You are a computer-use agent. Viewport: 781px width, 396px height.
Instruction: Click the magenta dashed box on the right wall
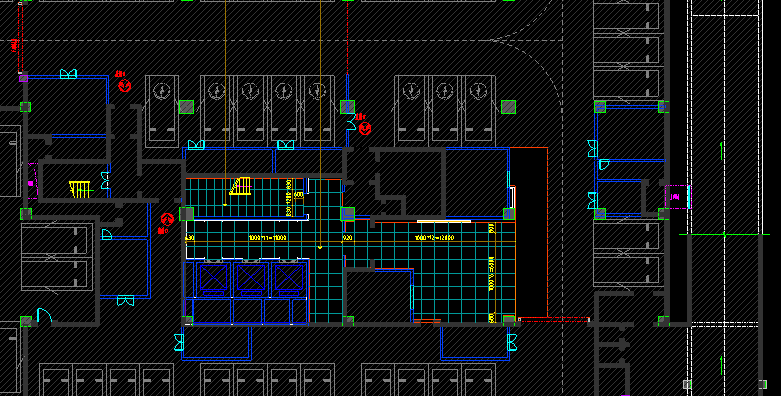[x=677, y=197]
